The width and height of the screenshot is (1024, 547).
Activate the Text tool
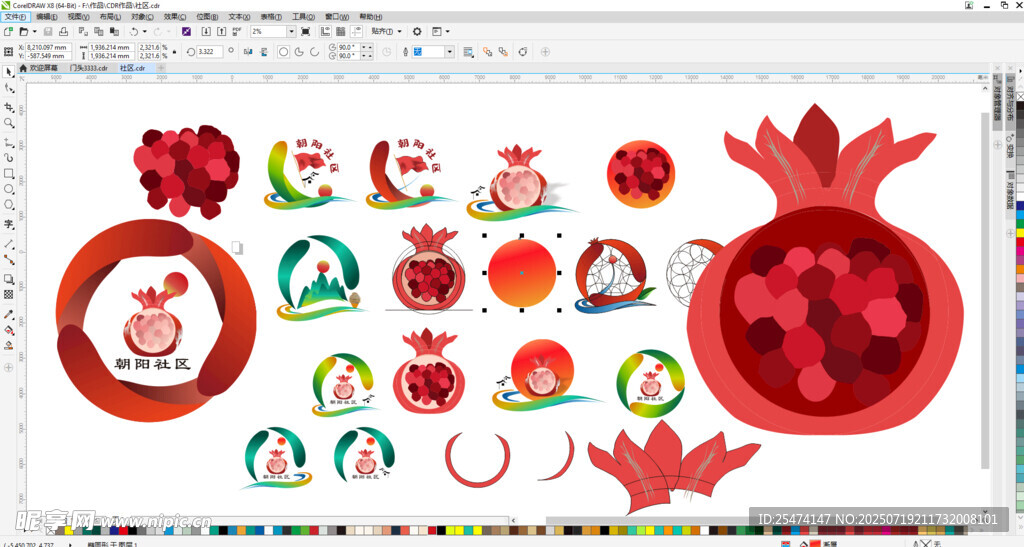(x=9, y=224)
